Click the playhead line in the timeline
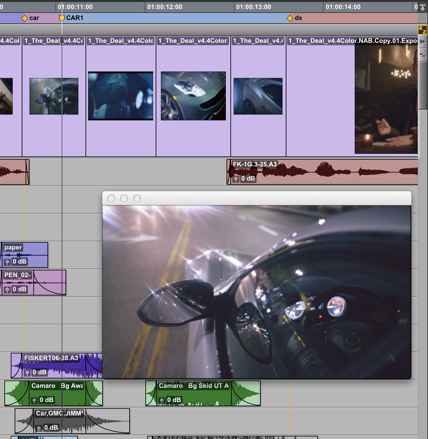 tap(62, 200)
